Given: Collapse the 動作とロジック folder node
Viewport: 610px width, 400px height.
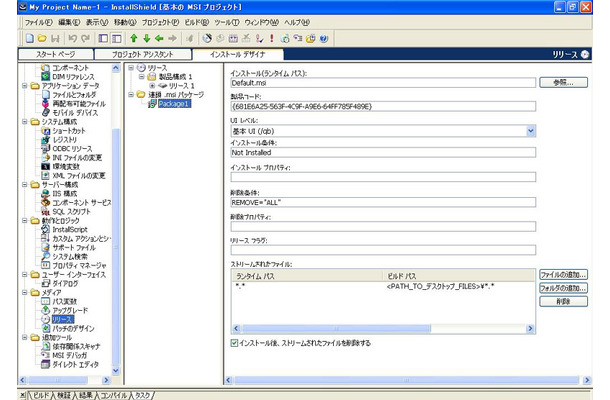Looking at the screenshot, I should click(x=25, y=221).
